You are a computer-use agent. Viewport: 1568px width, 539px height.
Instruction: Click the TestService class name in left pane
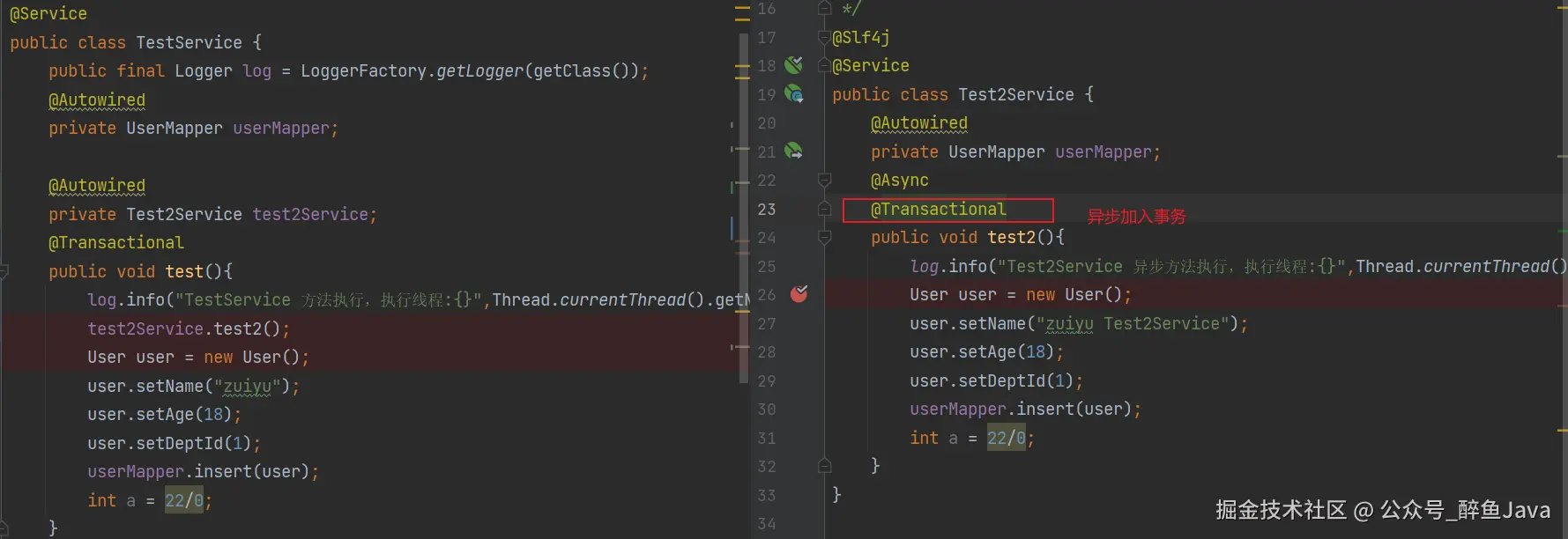tap(189, 42)
